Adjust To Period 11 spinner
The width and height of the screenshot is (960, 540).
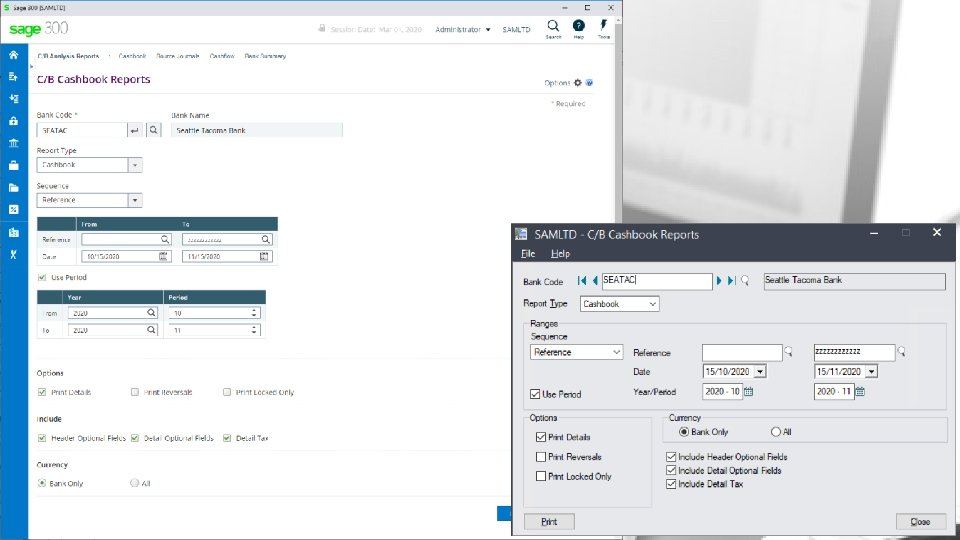[254, 330]
